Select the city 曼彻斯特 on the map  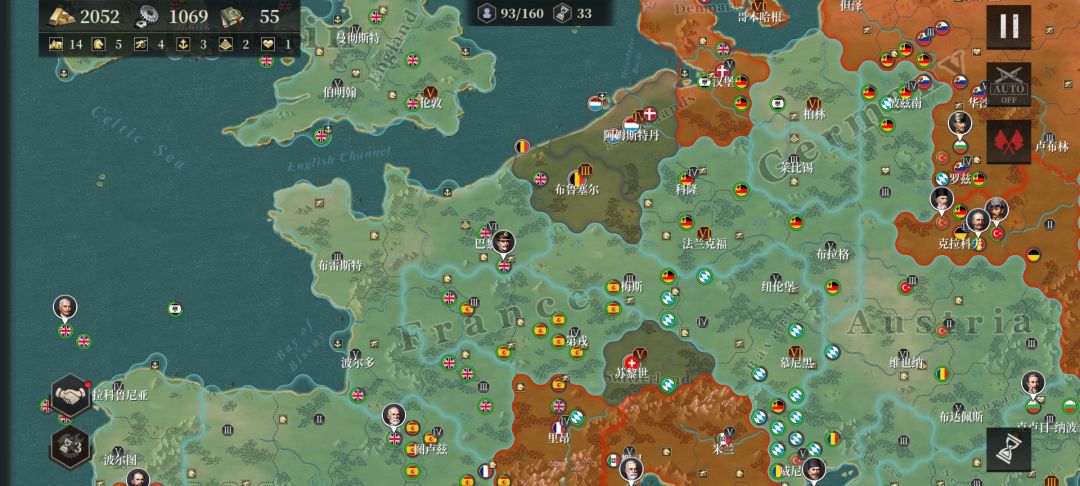coord(357,39)
